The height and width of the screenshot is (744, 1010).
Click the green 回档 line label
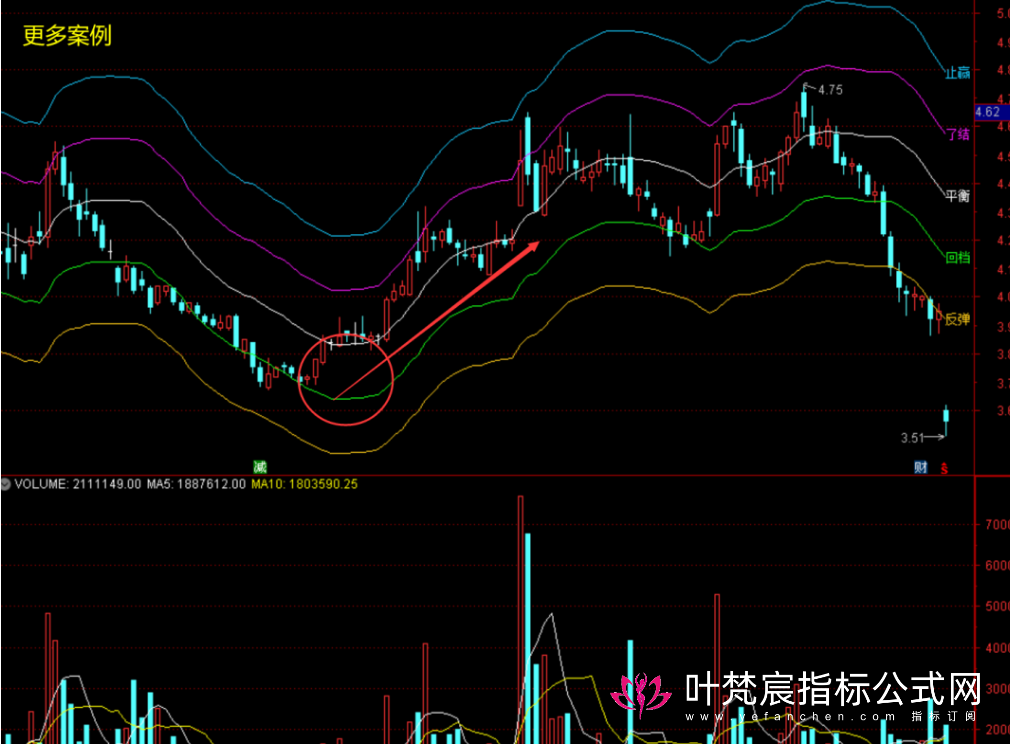(x=957, y=258)
